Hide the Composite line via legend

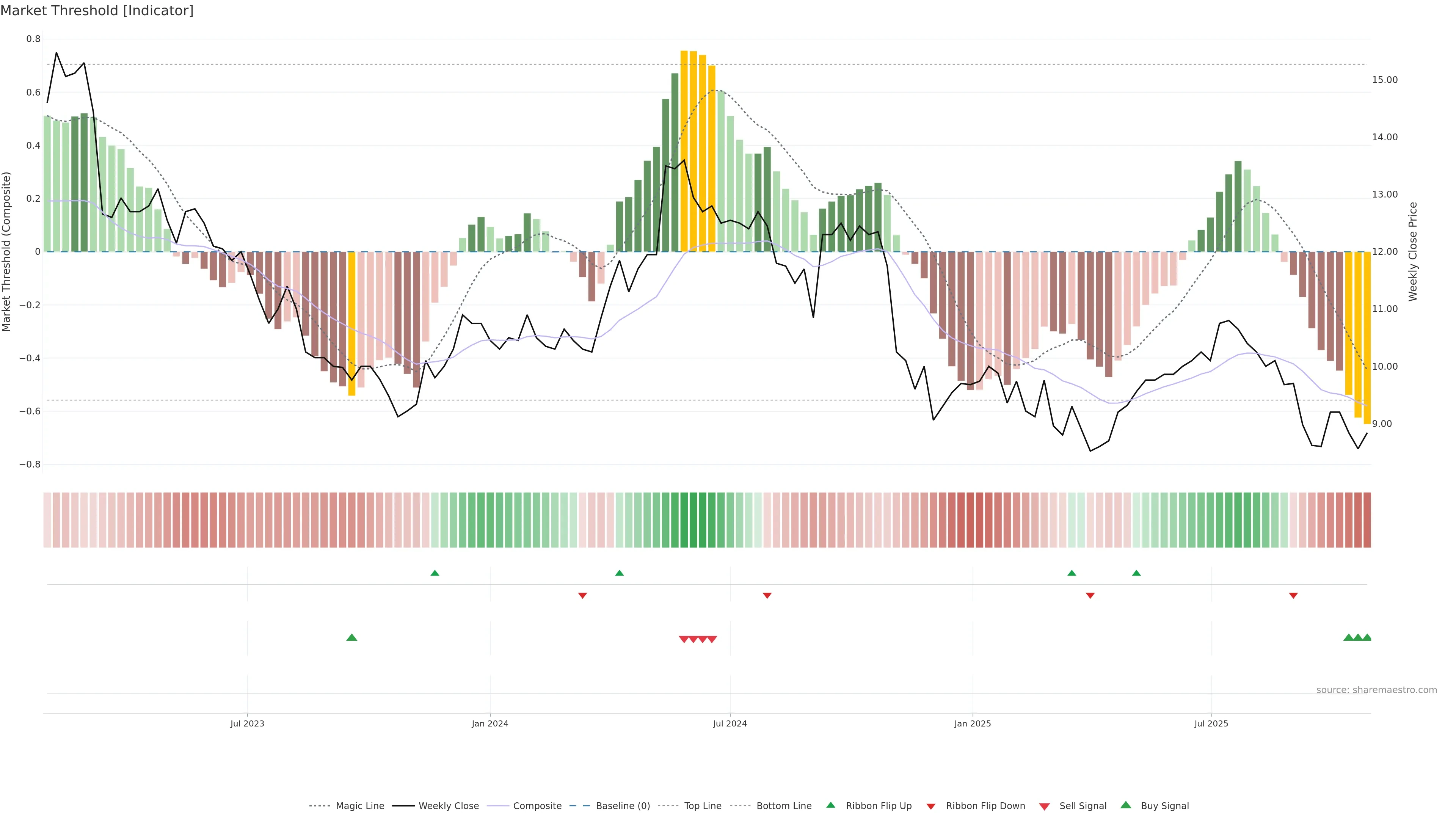click(537, 806)
